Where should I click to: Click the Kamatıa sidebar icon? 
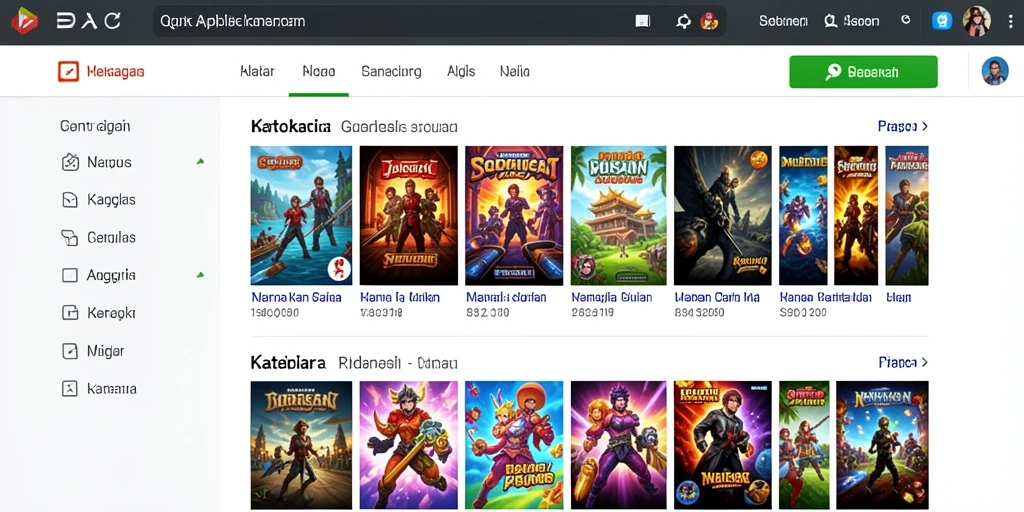[70, 389]
